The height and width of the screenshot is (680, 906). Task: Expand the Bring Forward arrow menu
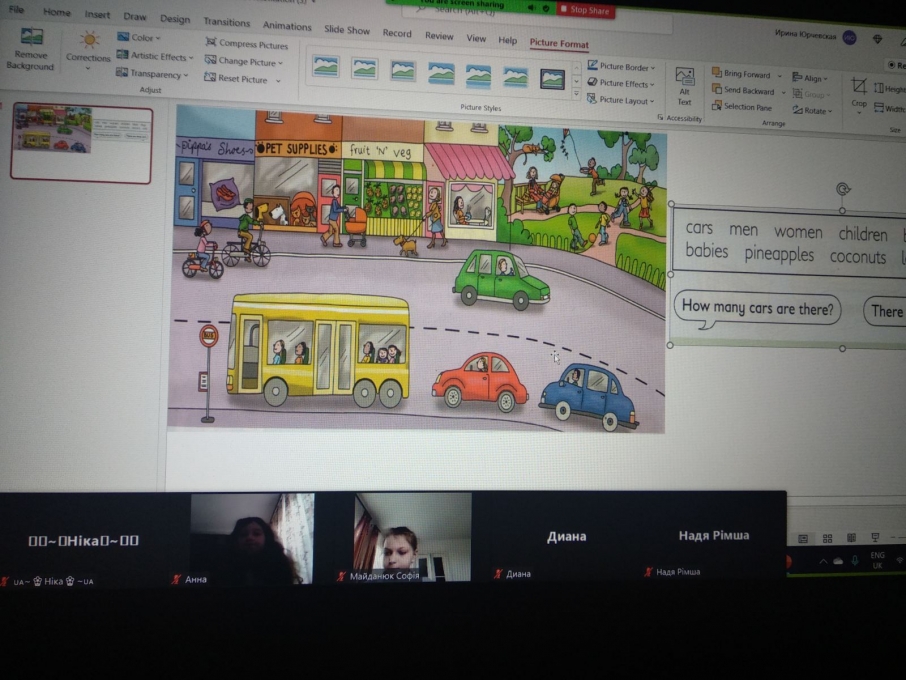click(x=779, y=76)
